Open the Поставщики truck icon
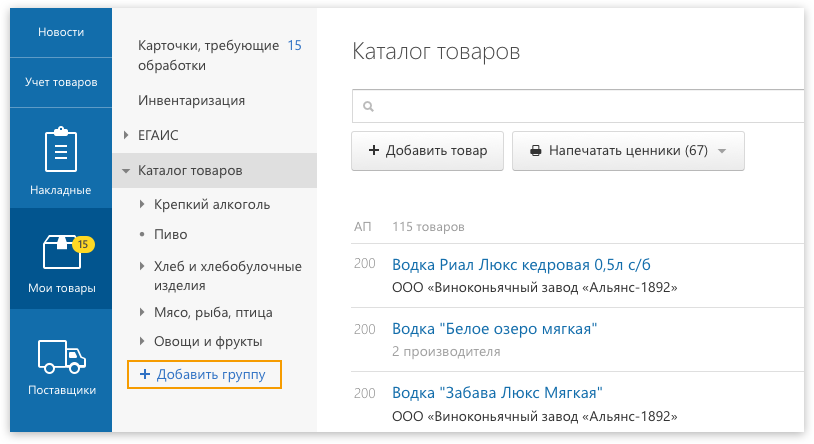This screenshot has width=814, height=444. (x=61, y=356)
